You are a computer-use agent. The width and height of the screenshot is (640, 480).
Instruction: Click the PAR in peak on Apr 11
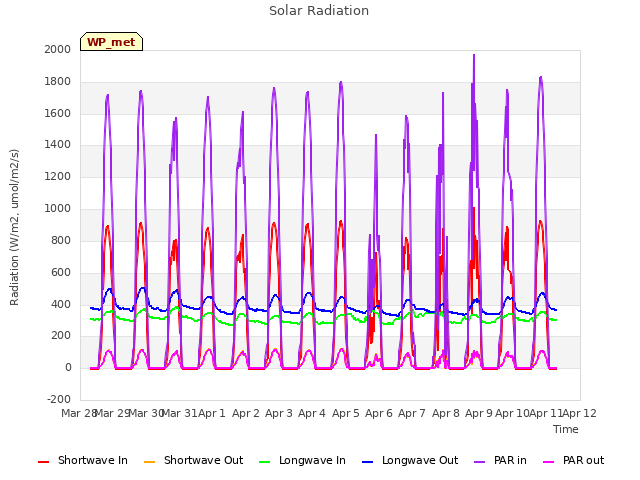(x=541, y=78)
